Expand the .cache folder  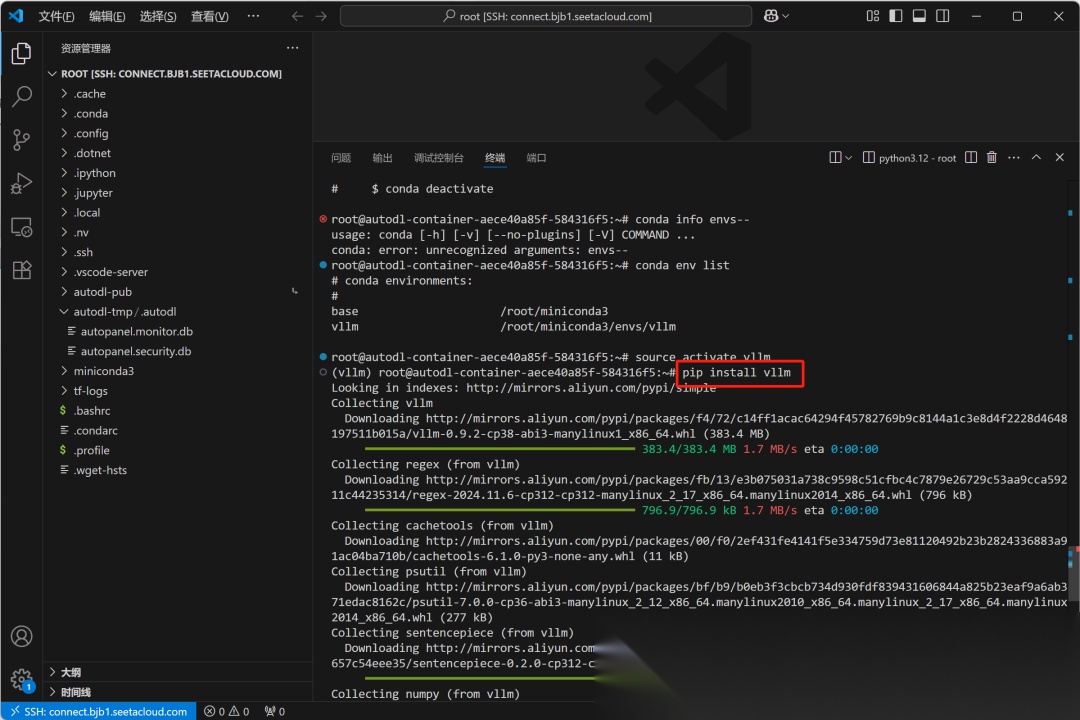(x=177, y=94)
